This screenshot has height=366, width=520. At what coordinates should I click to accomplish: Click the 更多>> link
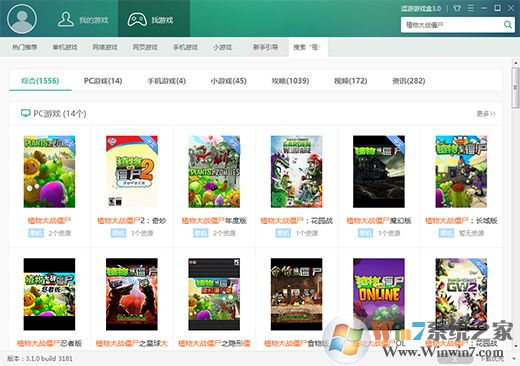(x=486, y=114)
